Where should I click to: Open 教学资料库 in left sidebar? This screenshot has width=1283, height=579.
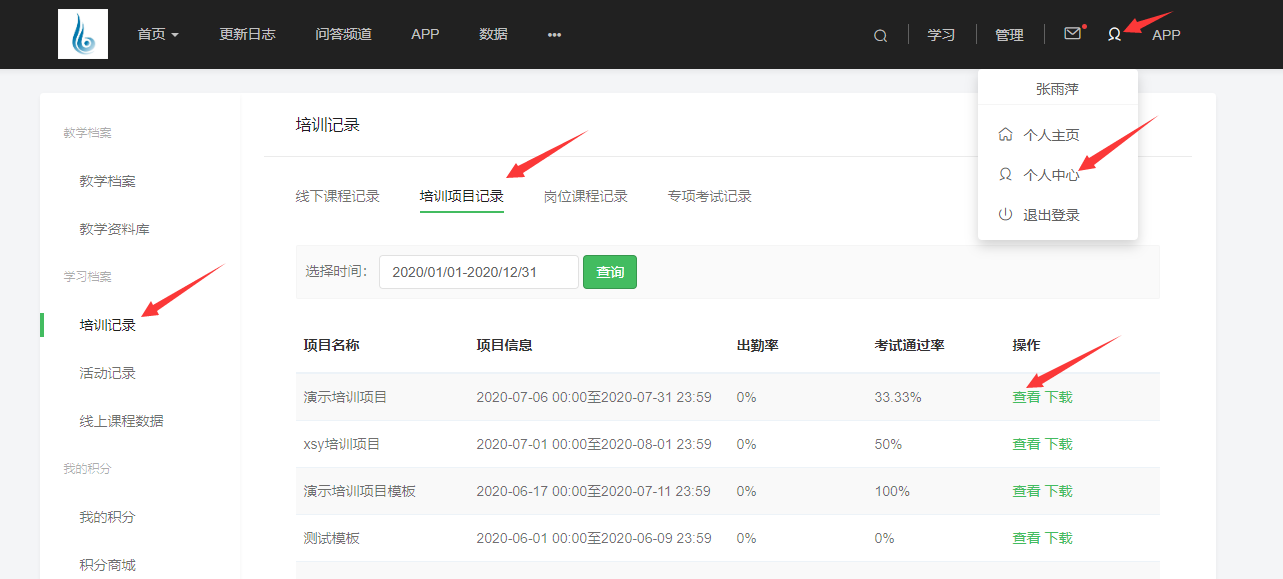tap(115, 229)
